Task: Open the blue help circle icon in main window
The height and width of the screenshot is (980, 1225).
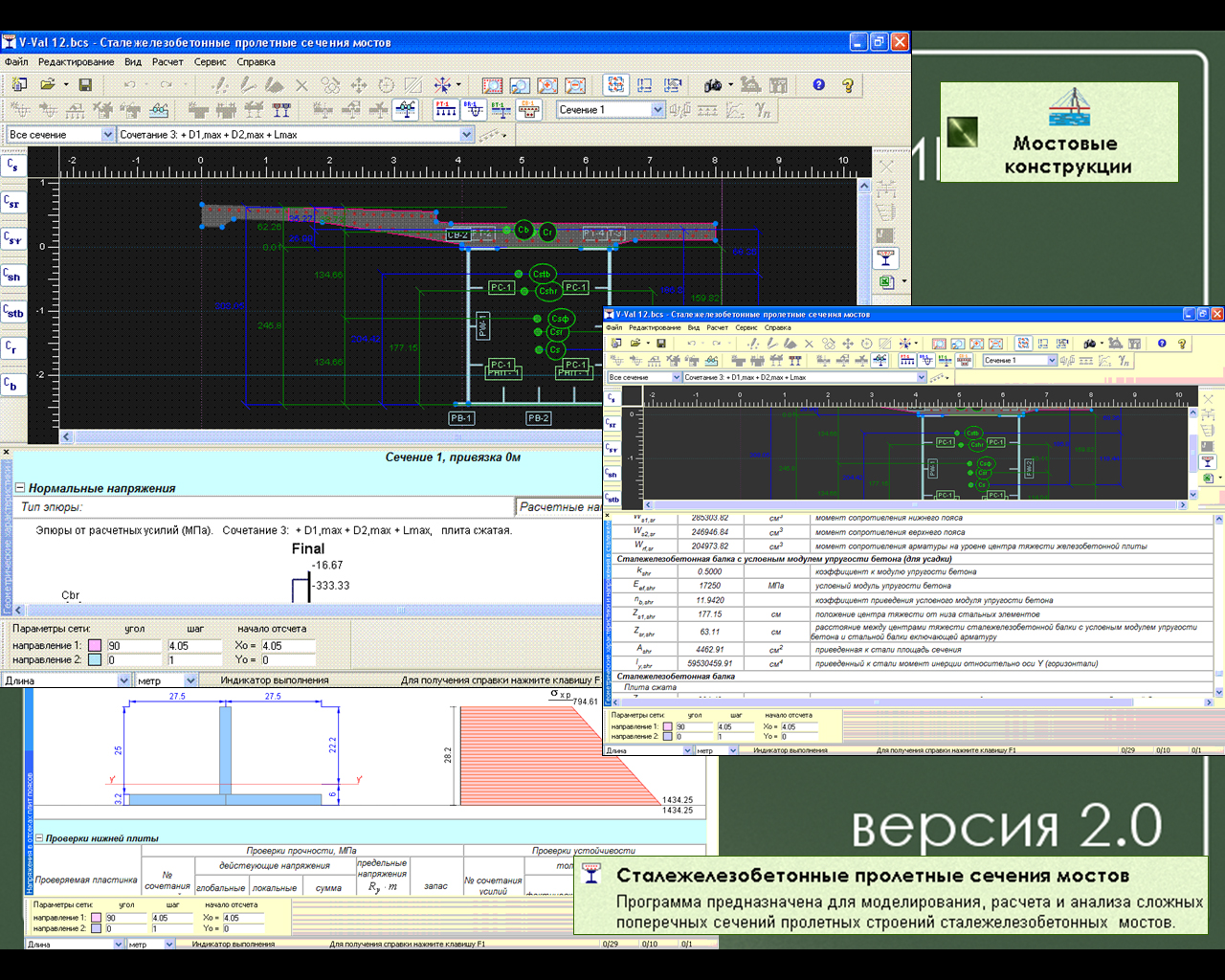Action: pyautogui.click(x=818, y=85)
